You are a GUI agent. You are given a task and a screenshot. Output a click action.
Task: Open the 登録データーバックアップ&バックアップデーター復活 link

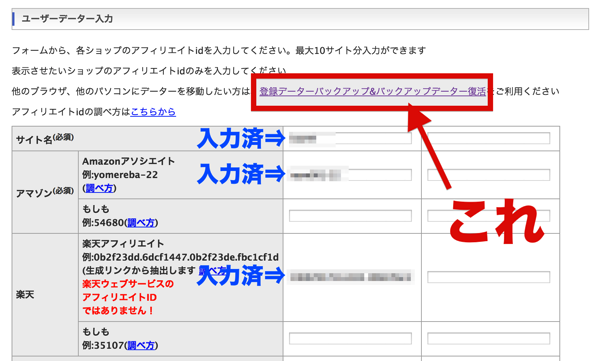(373, 91)
